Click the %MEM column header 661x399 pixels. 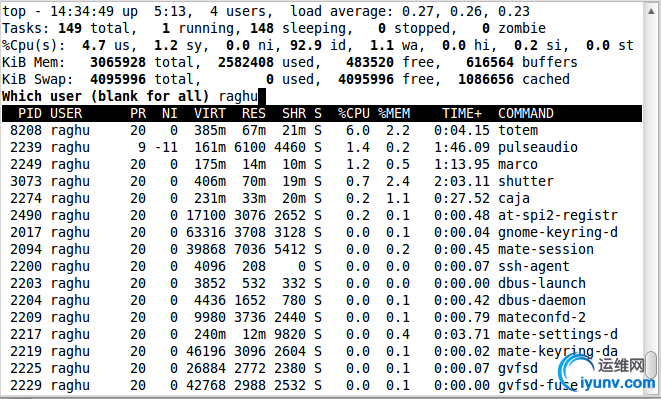[x=394, y=113]
